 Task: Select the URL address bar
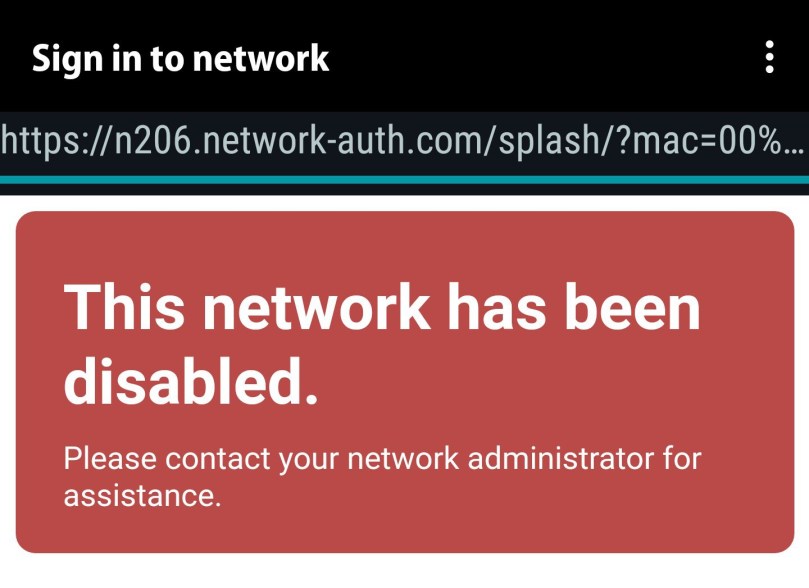click(x=400, y=134)
